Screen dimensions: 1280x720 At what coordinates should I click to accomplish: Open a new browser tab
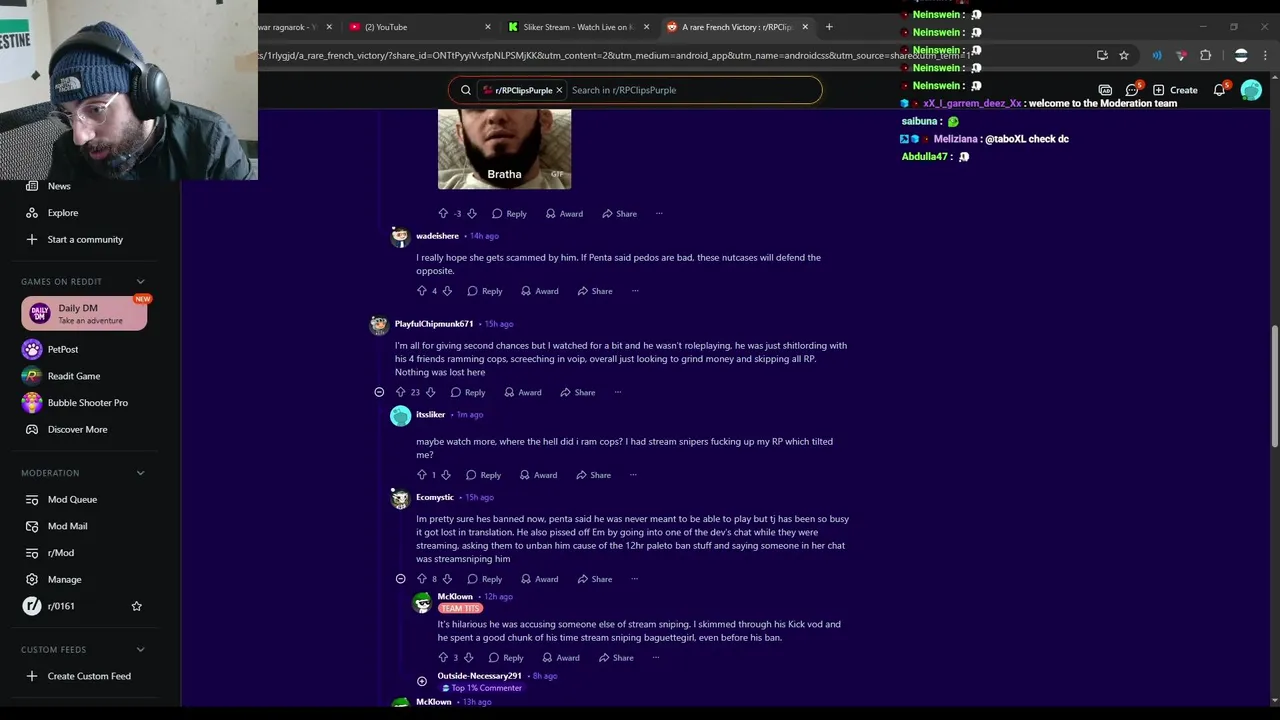pyautogui.click(x=829, y=27)
